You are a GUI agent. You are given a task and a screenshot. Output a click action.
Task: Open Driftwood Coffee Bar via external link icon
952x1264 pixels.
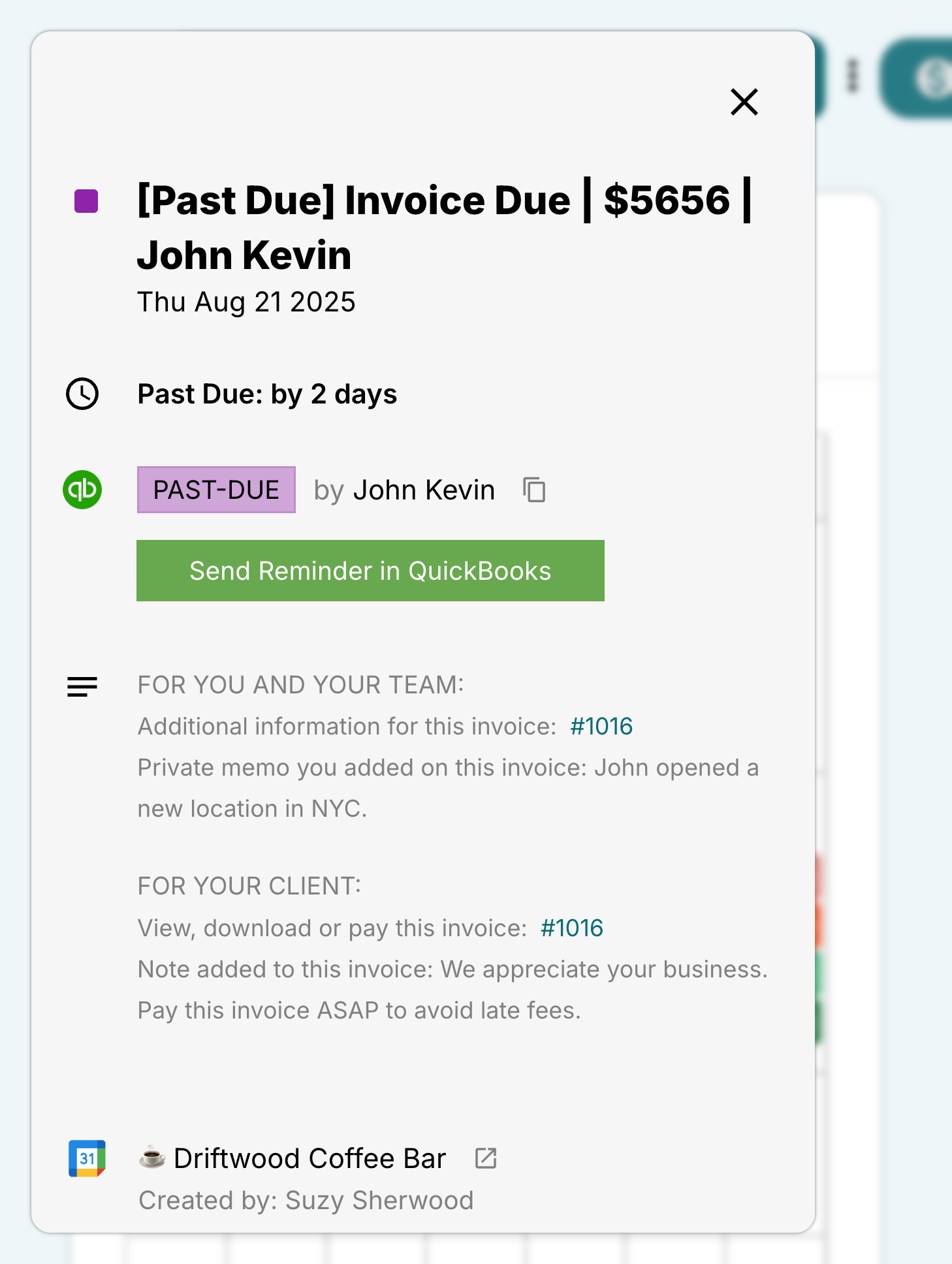(486, 1155)
